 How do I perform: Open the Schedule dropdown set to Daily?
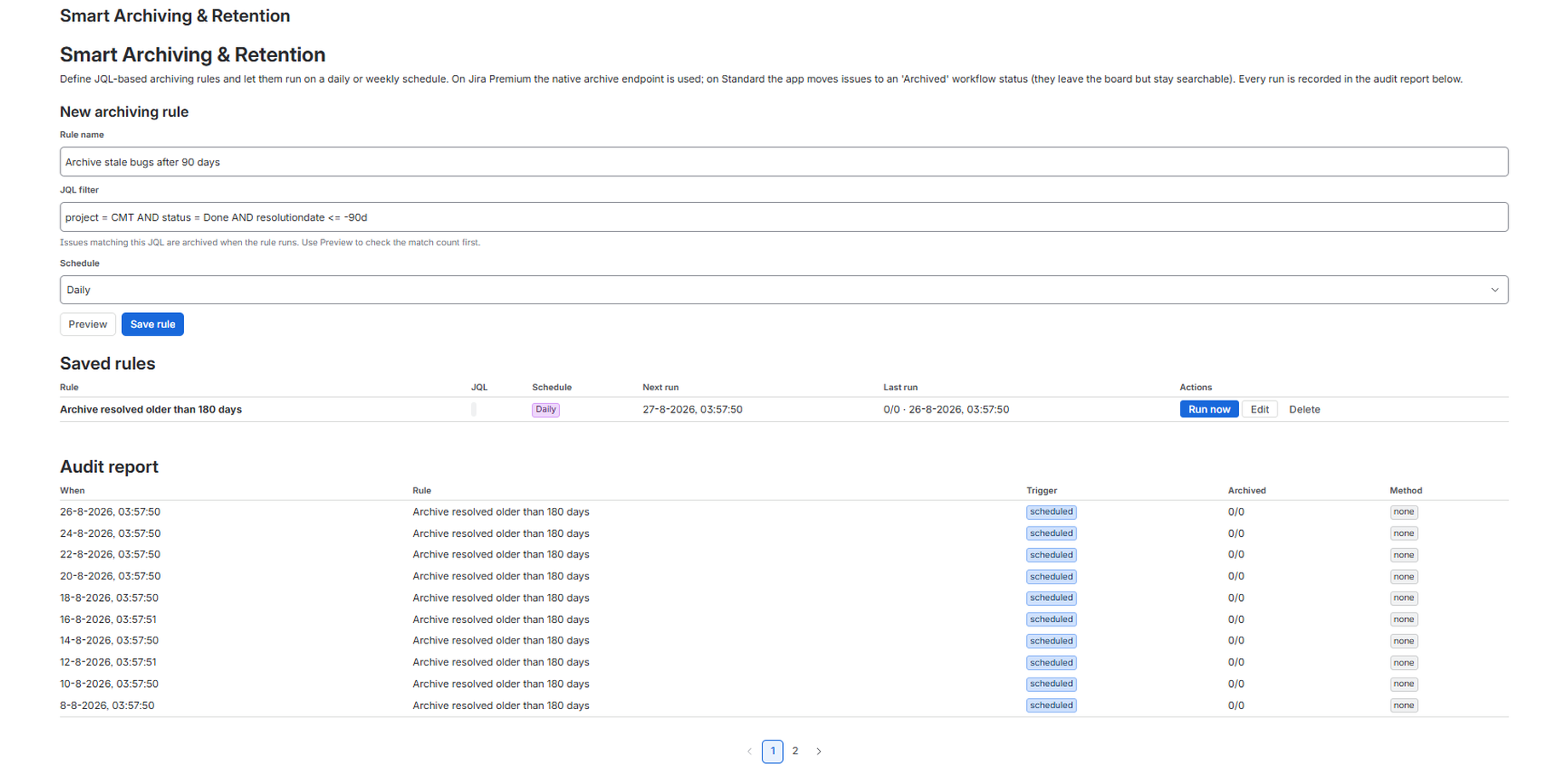(783, 290)
